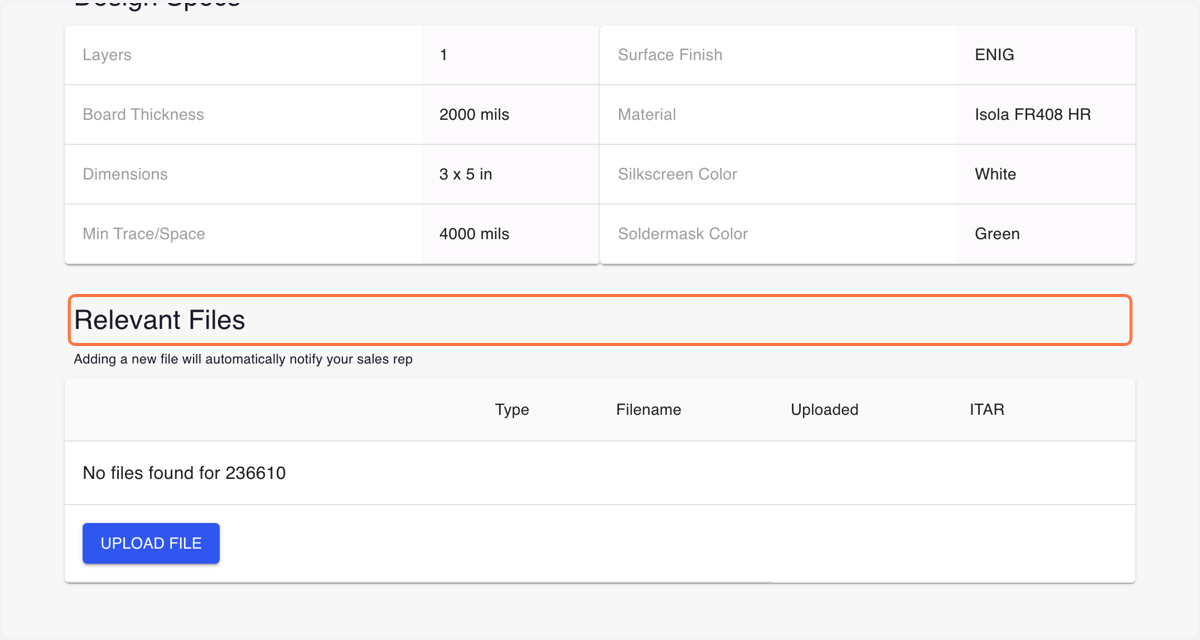Select the 4000 mils value
The width and height of the screenshot is (1200, 640).
(475, 234)
